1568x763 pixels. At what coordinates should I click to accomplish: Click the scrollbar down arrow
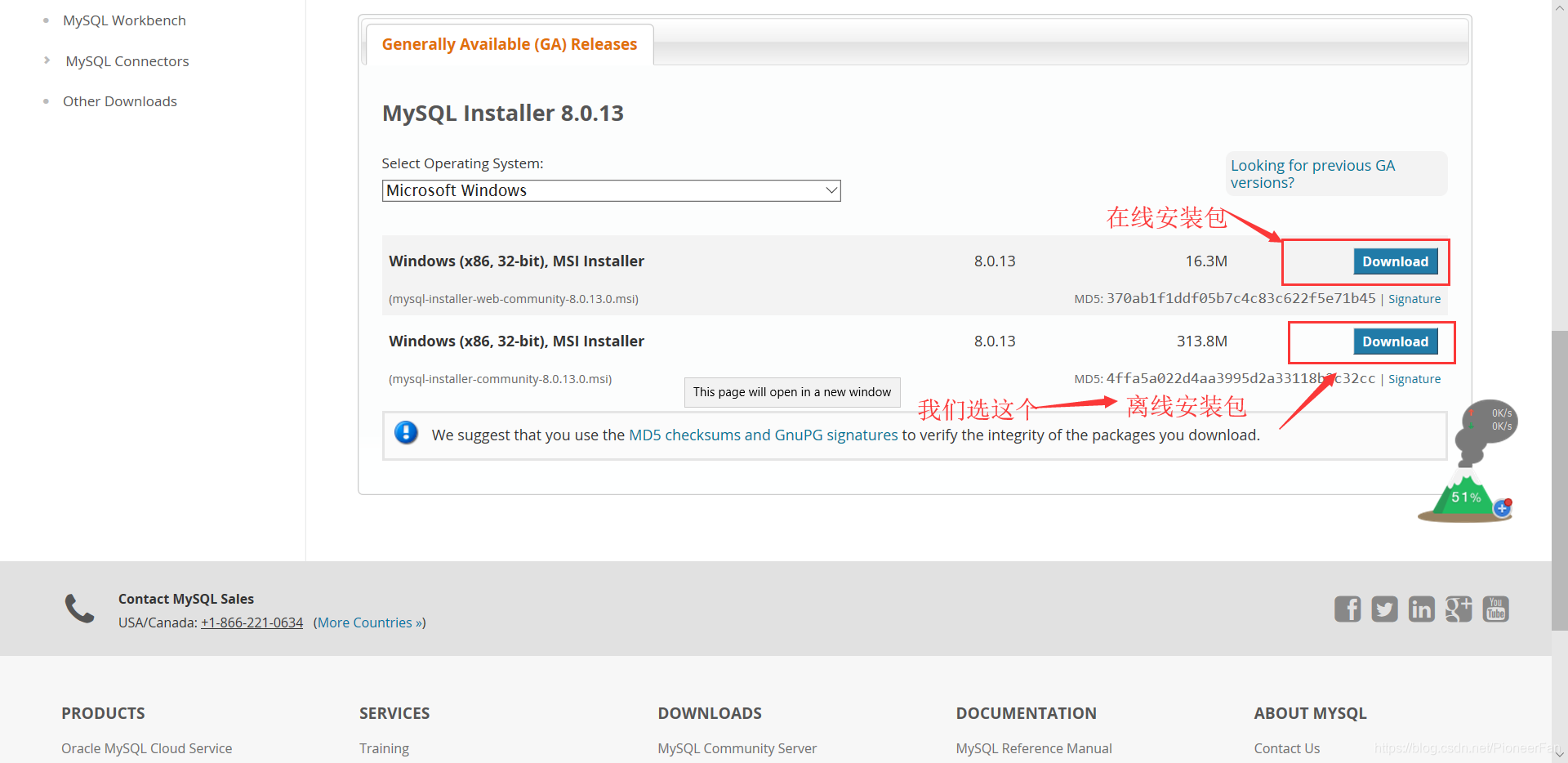1560,755
